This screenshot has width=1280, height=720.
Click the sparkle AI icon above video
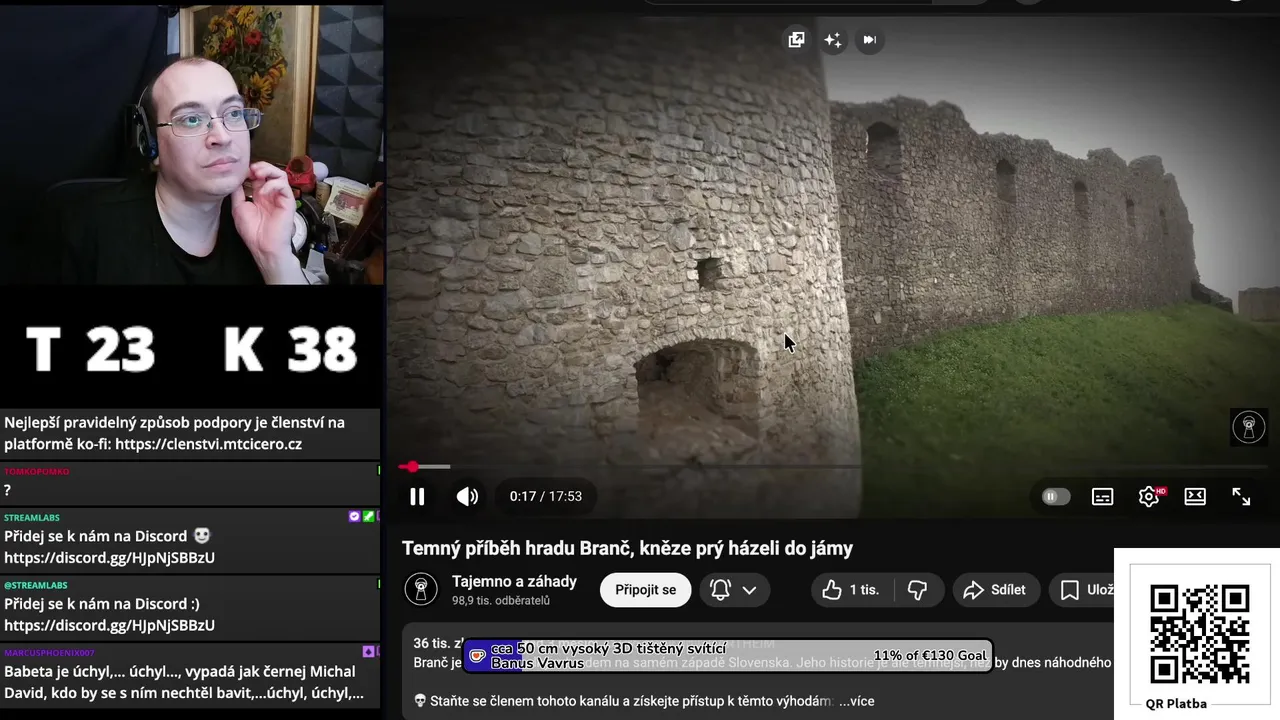pos(832,40)
